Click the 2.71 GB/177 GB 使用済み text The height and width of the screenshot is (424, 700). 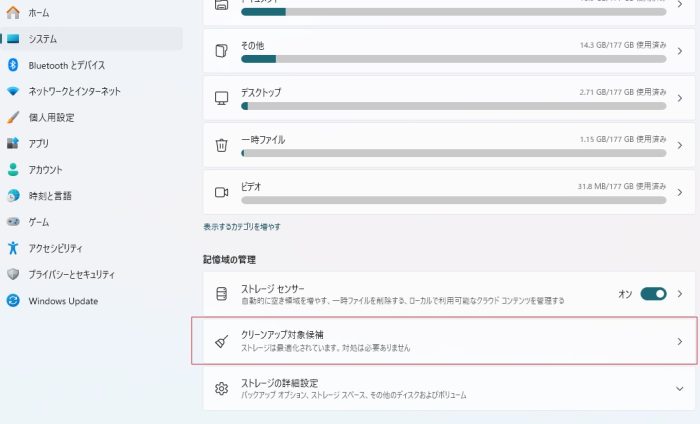pyautogui.click(x=623, y=92)
